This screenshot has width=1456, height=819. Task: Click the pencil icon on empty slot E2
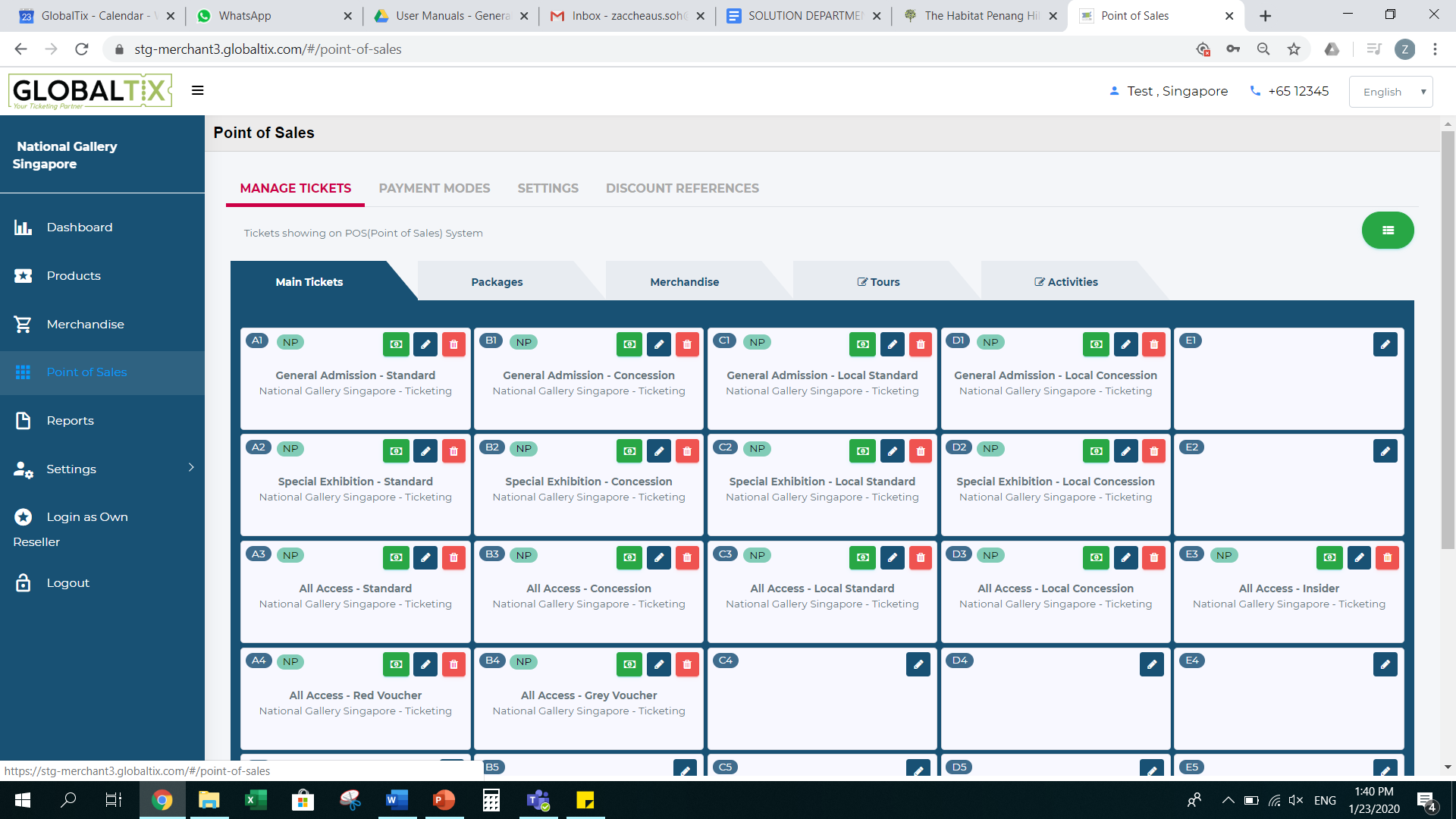(1385, 451)
